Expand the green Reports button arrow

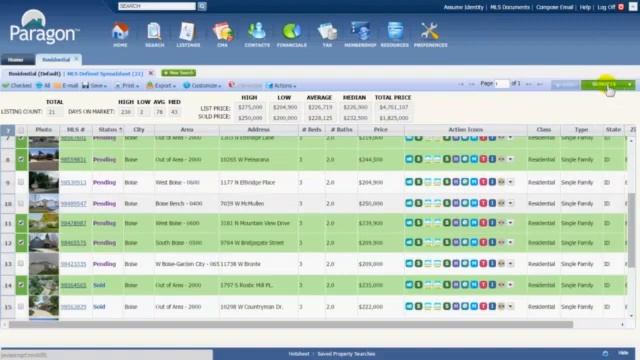[x=630, y=85]
